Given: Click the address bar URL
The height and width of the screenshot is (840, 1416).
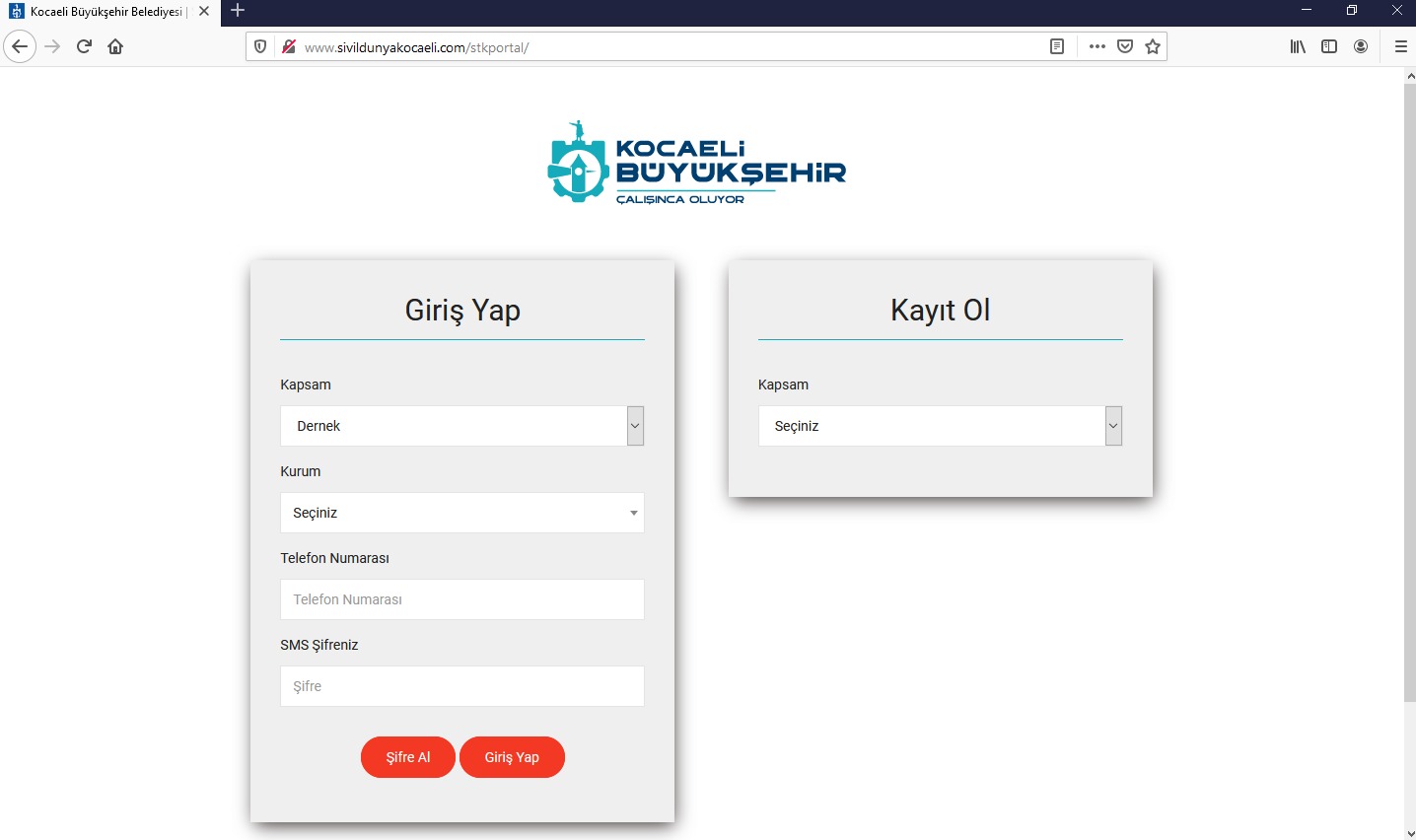Looking at the screenshot, I should (416, 47).
